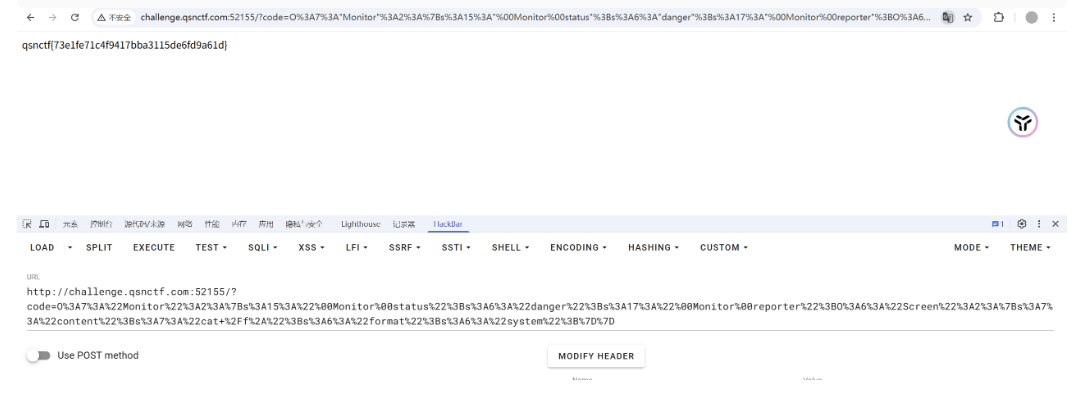Click inside the HackBar URL text field
This screenshot has width=1085, height=405.
[540, 307]
